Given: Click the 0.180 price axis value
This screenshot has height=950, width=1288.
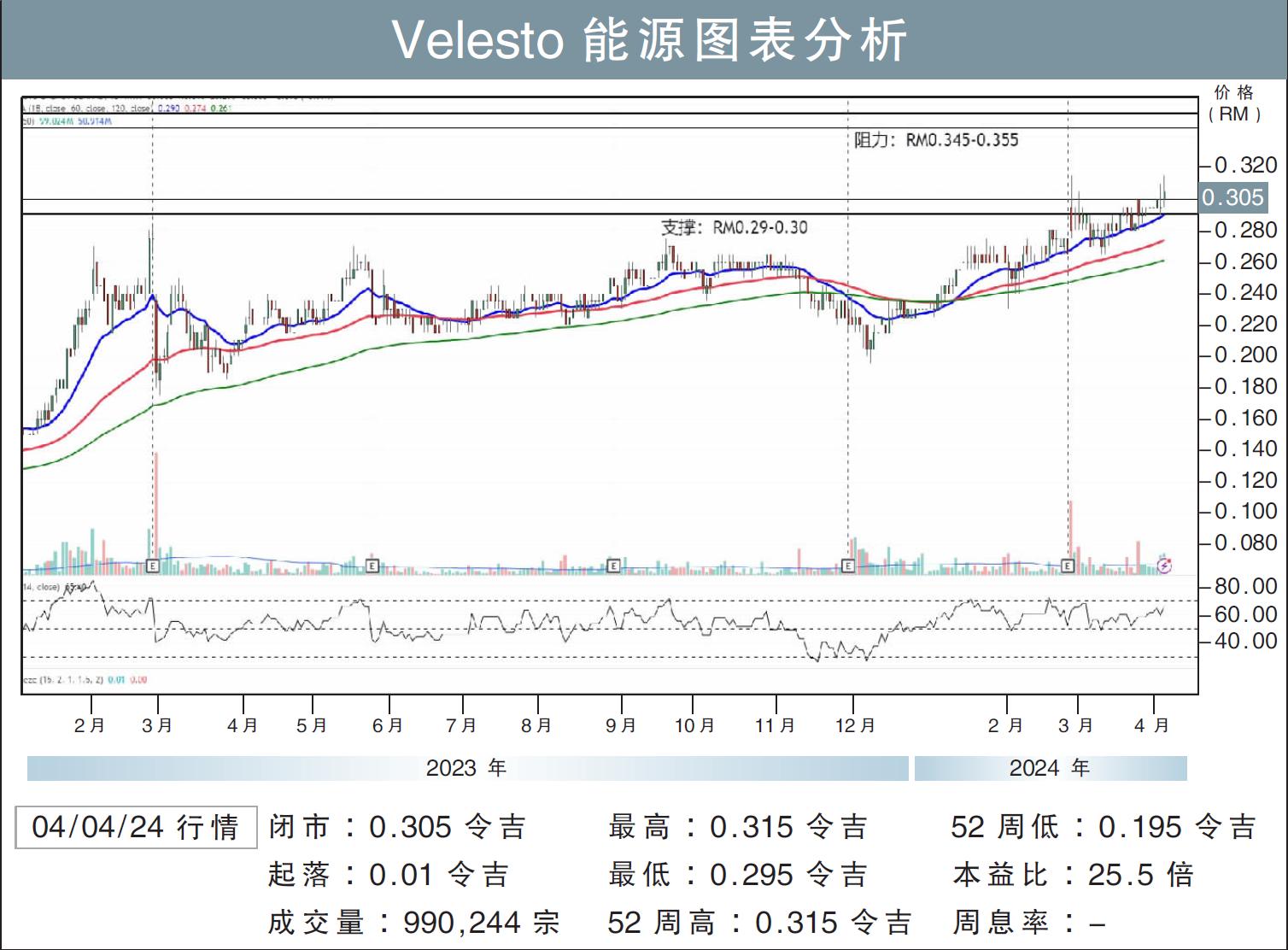Looking at the screenshot, I should click(1246, 386).
